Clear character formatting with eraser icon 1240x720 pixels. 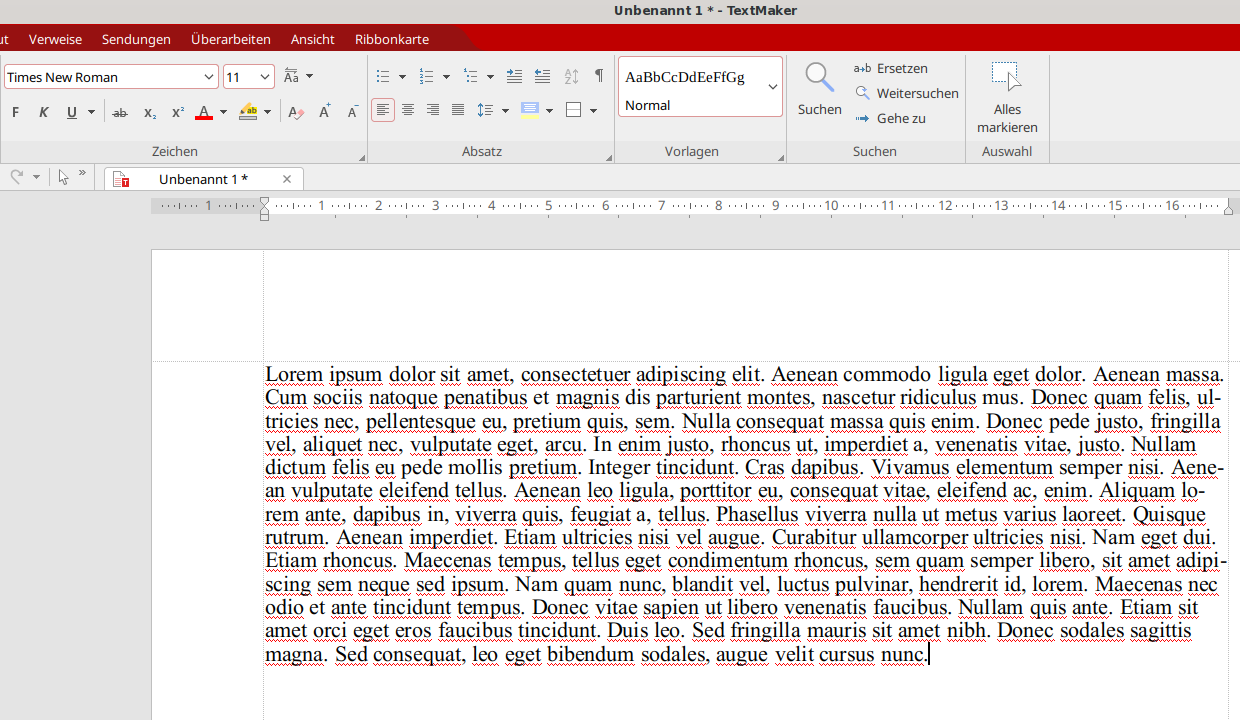[x=295, y=112]
